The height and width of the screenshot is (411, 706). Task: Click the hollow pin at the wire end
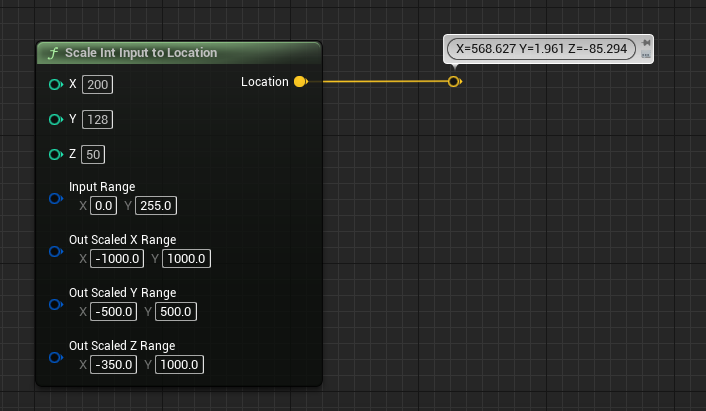click(454, 81)
